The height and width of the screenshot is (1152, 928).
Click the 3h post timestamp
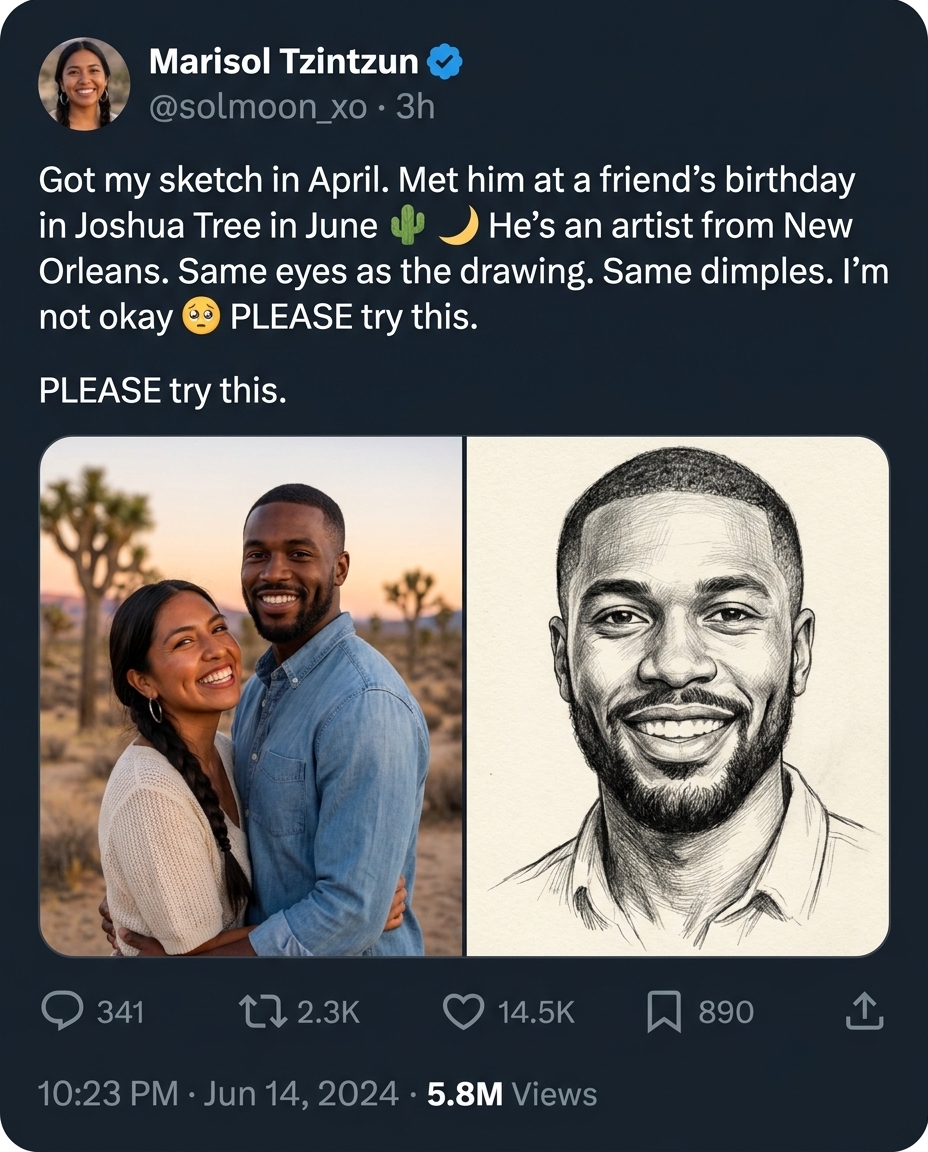click(x=415, y=107)
